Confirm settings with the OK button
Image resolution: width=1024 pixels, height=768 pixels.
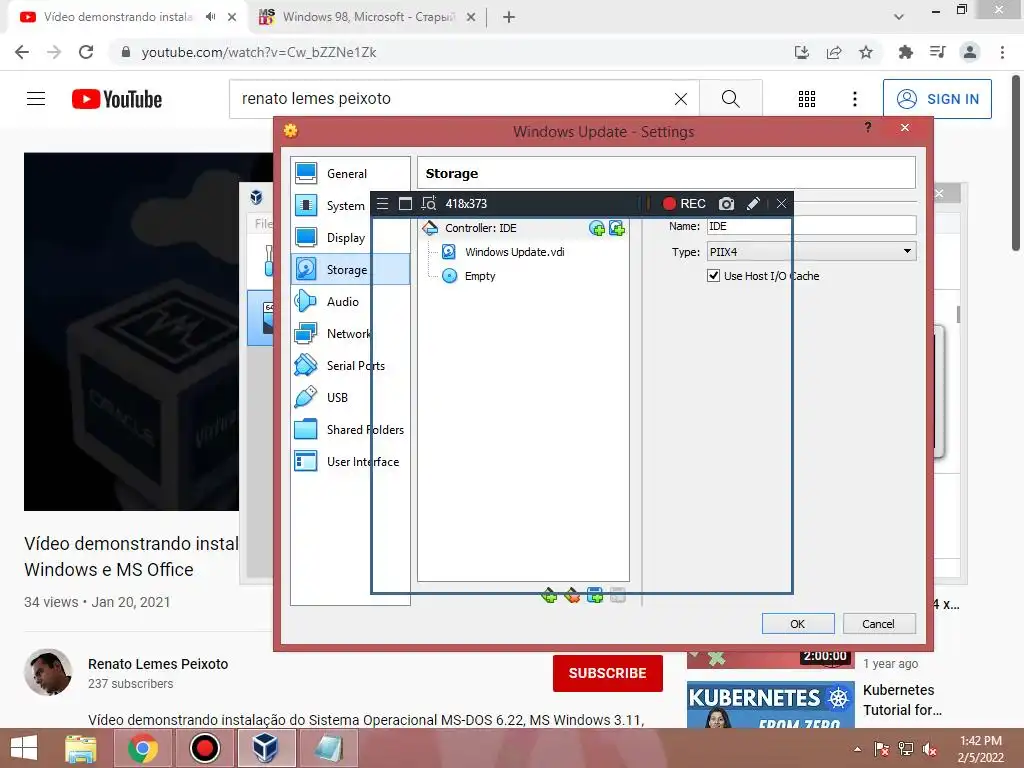798,624
